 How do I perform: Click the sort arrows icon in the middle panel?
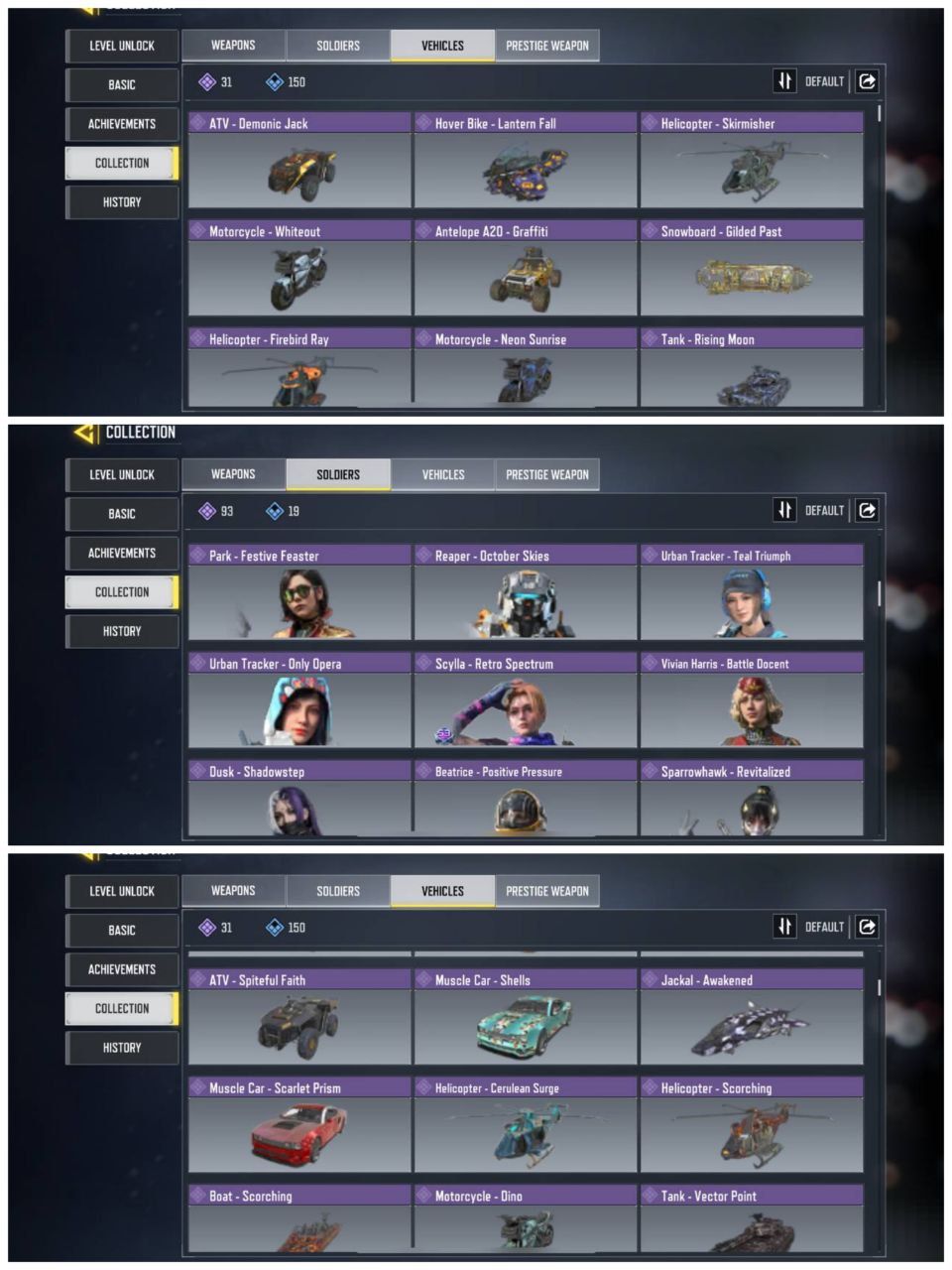[x=784, y=510]
